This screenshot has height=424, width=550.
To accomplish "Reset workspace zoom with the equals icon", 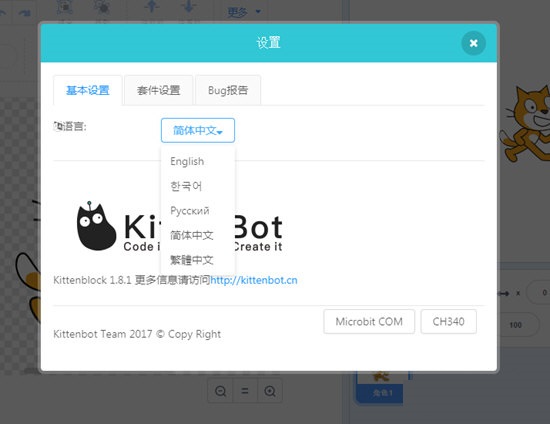I will click(x=245, y=391).
